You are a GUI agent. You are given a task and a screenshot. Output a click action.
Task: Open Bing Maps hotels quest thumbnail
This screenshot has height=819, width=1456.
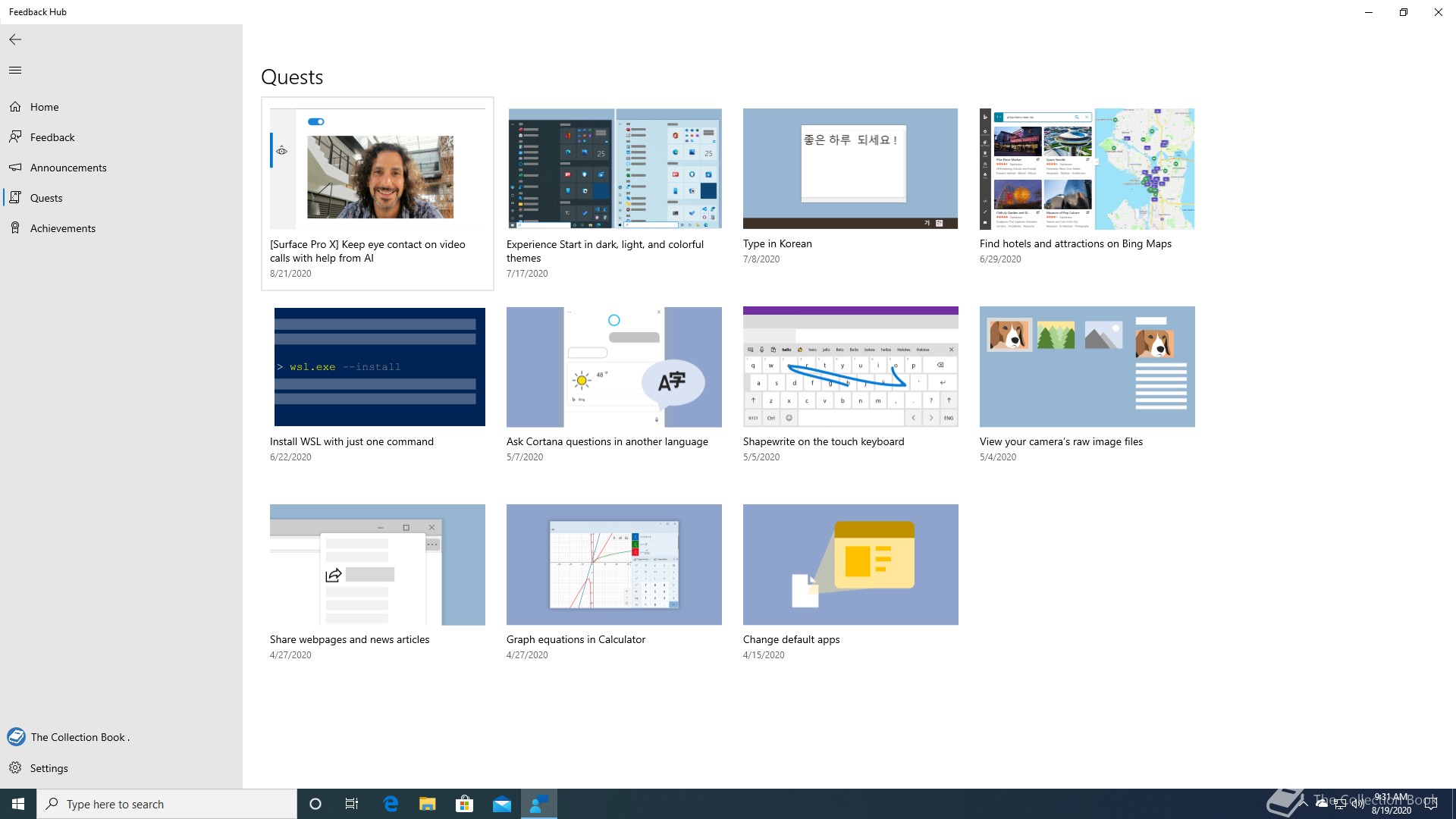point(1087,168)
